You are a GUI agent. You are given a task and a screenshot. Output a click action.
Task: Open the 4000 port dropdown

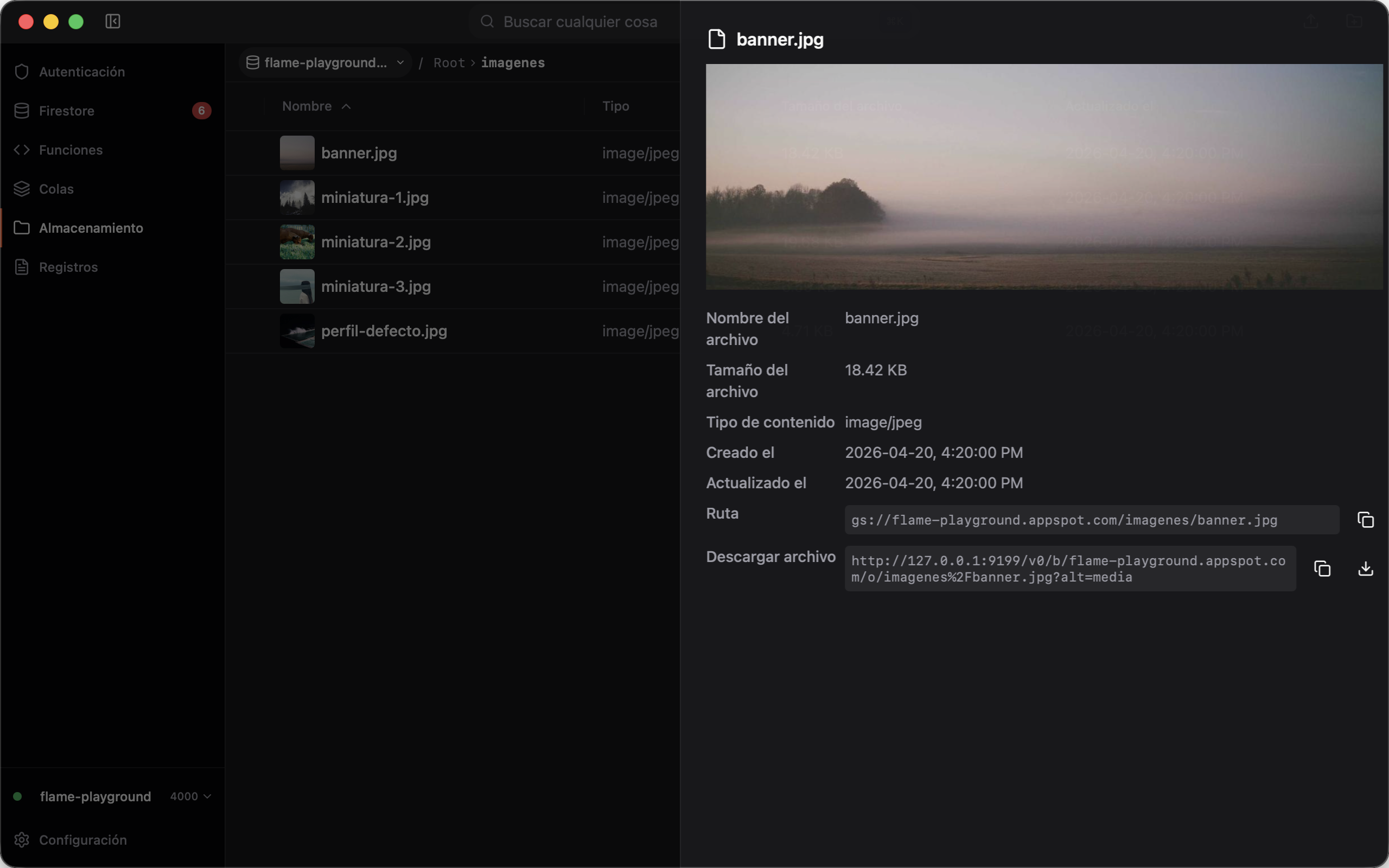click(190, 796)
